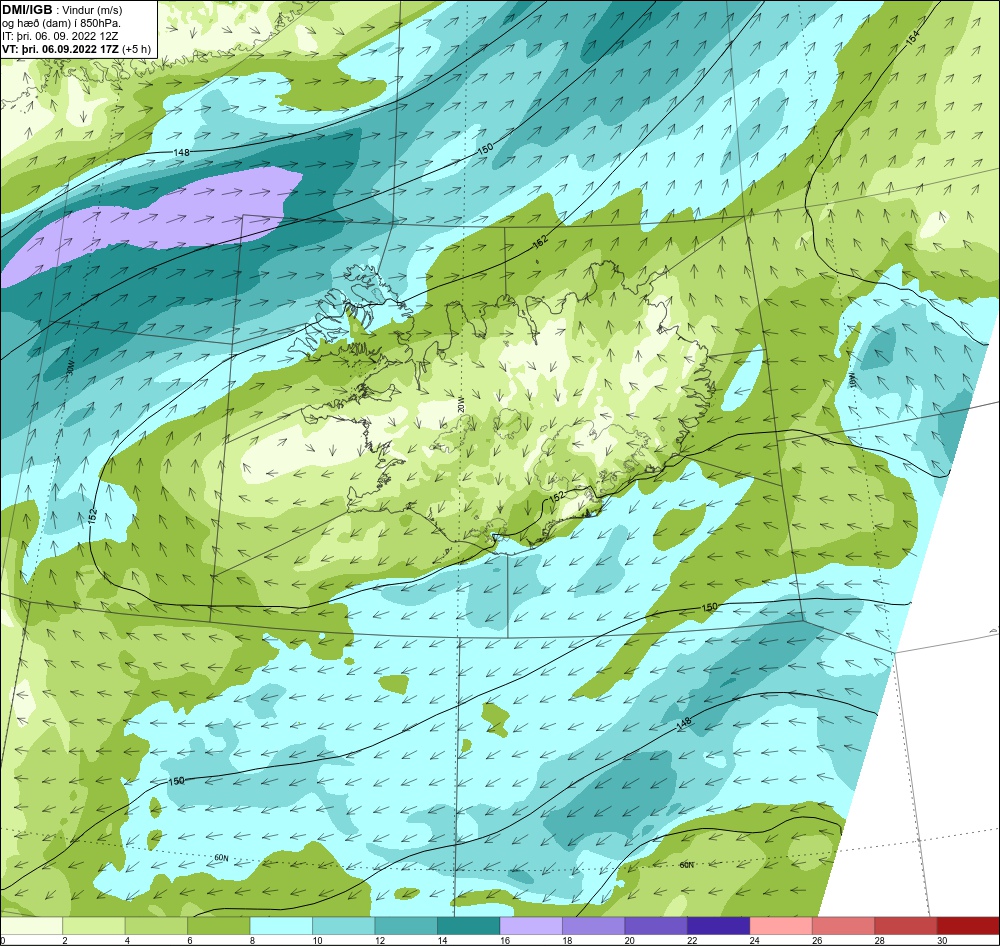This screenshot has width=1000, height=946.
Task: Click the 28–30 m/s red legend swatch
Action: pyautogui.click(x=907, y=925)
